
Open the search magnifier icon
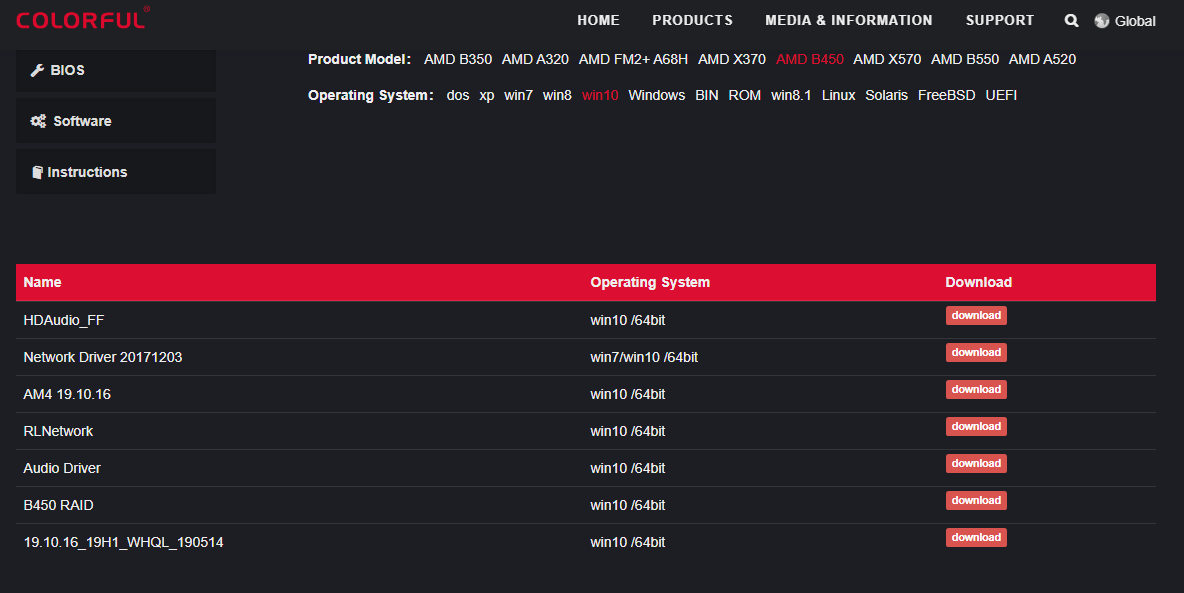click(x=1072, y=20)
